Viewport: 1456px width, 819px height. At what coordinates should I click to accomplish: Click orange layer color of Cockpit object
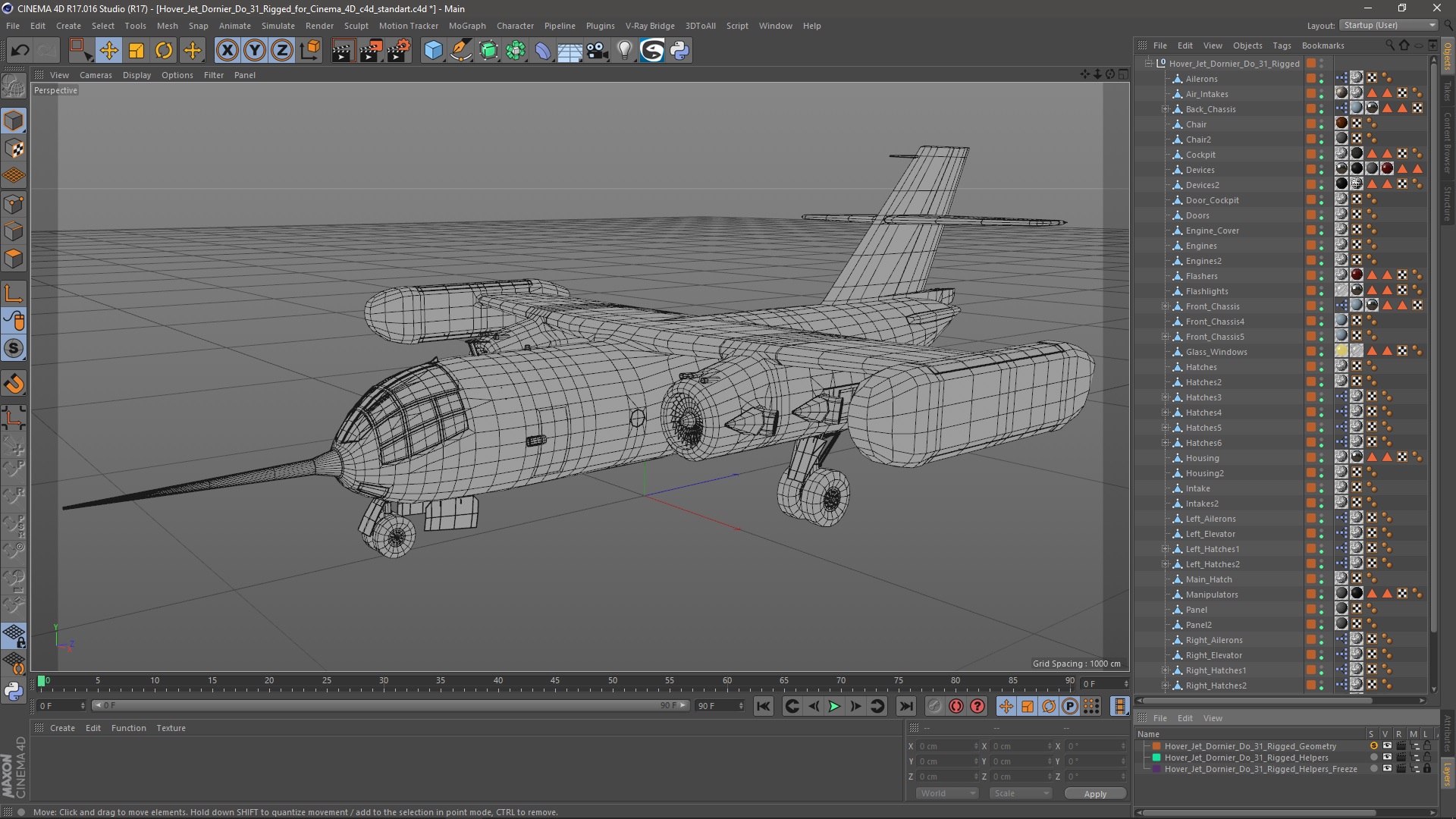1310,155
